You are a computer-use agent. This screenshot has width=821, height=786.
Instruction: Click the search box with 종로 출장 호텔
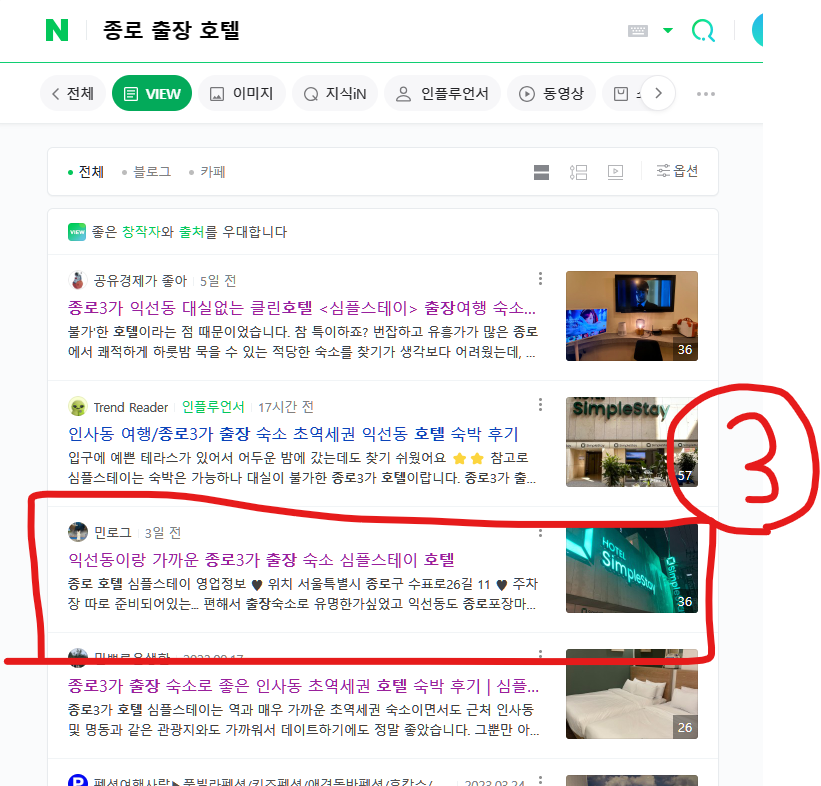pos(171,30)
